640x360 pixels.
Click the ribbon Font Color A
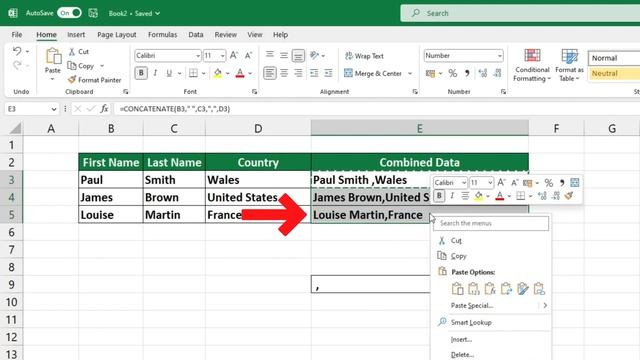pos(240,73)
